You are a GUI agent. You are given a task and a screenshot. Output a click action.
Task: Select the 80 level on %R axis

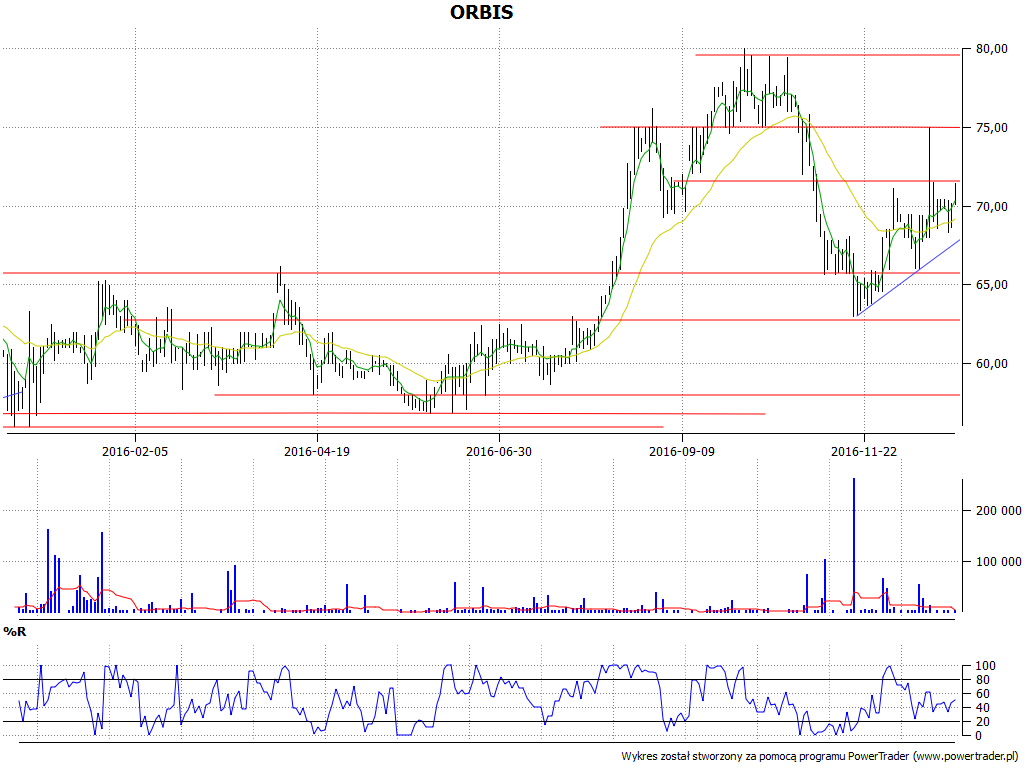pos(985,680)
